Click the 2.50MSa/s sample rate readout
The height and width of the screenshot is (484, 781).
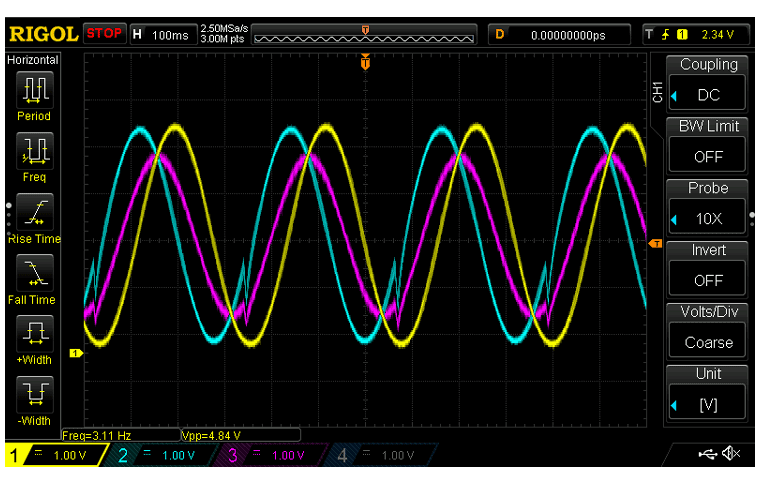tap(224, 29)
